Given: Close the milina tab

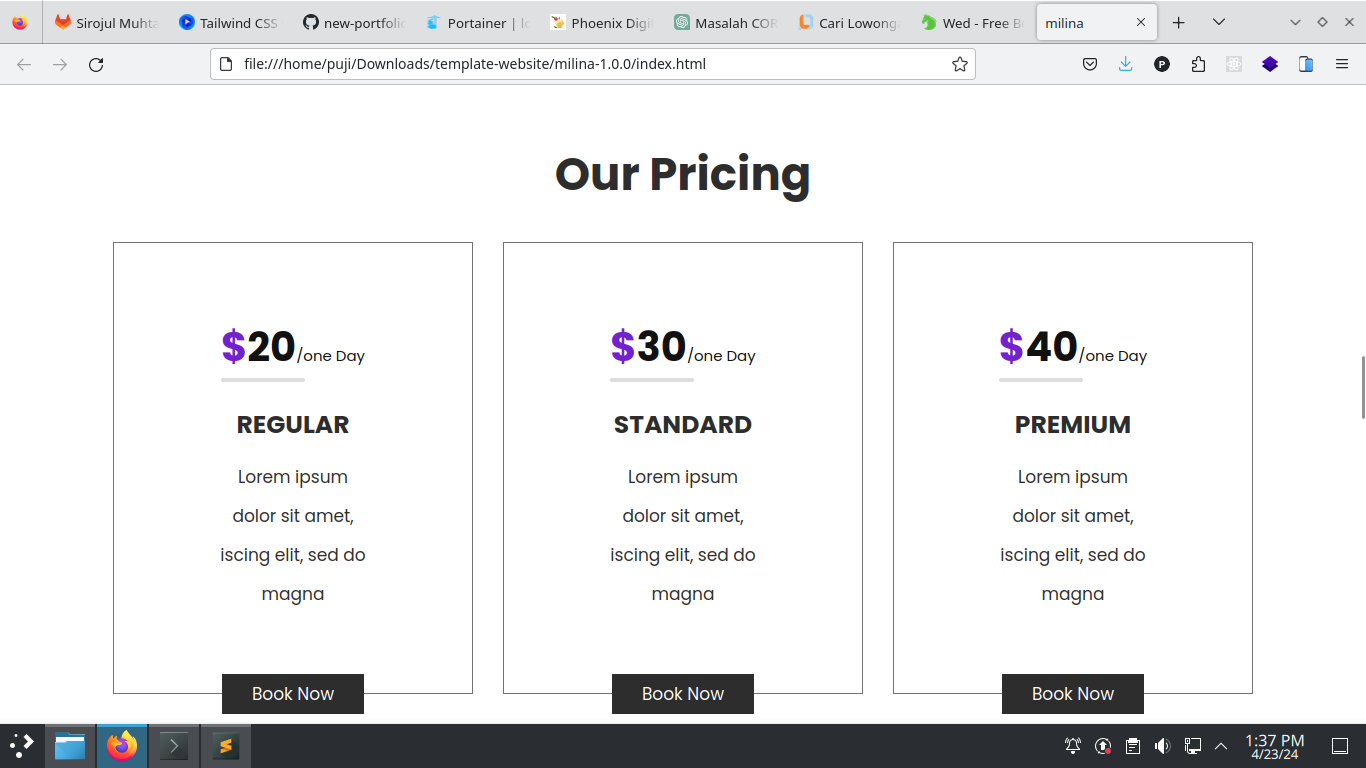Looking at the screenshot, I should (x=1141, y=22).
